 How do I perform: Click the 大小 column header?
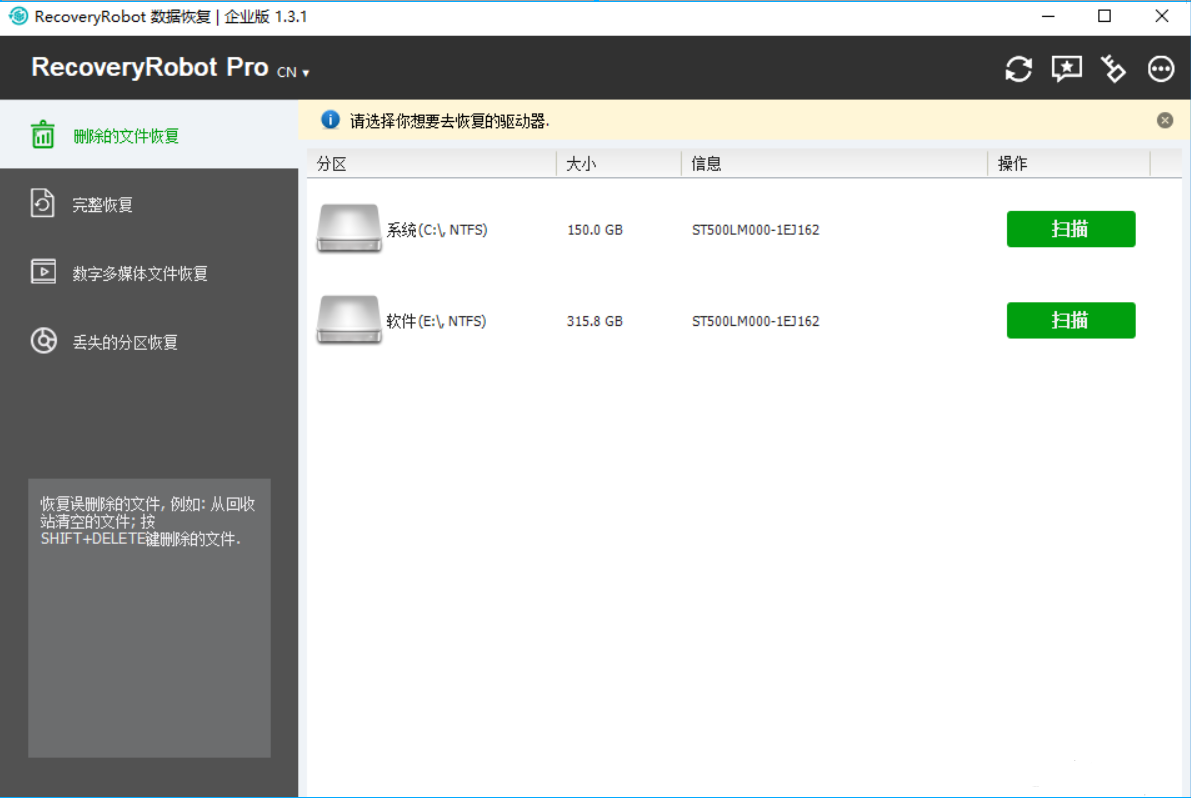tap(618, 163)
